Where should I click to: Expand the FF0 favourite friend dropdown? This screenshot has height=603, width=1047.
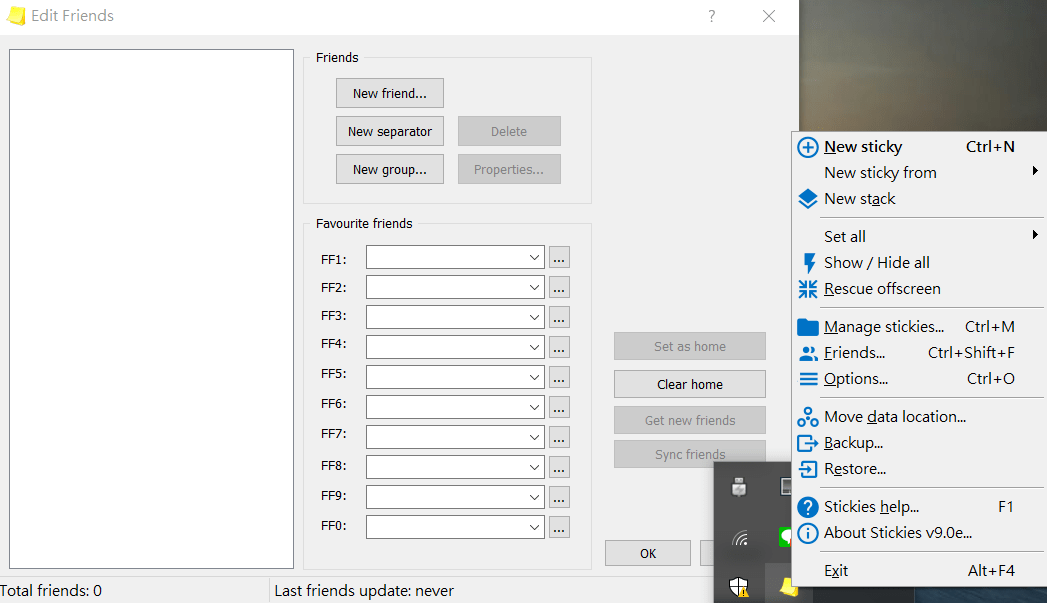pyautogui.click(x=534, y=527)
